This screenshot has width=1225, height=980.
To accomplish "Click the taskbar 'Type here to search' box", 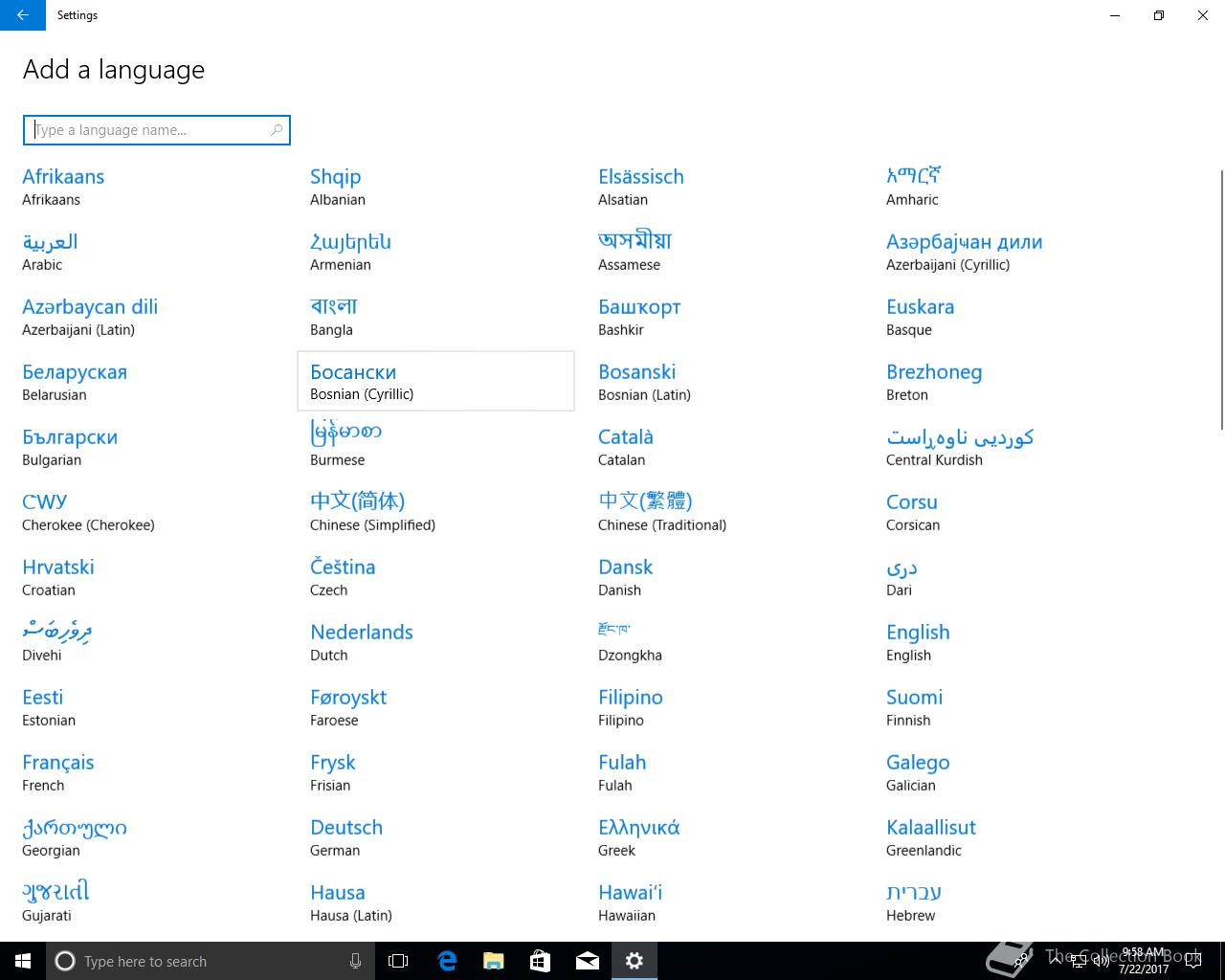I will pos(210,961).
